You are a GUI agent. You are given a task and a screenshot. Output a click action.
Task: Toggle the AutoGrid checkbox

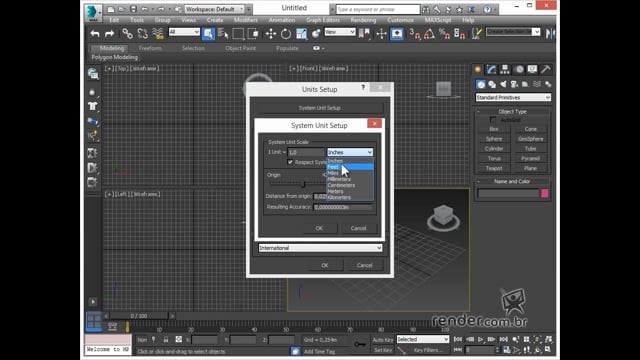point(493,120)
